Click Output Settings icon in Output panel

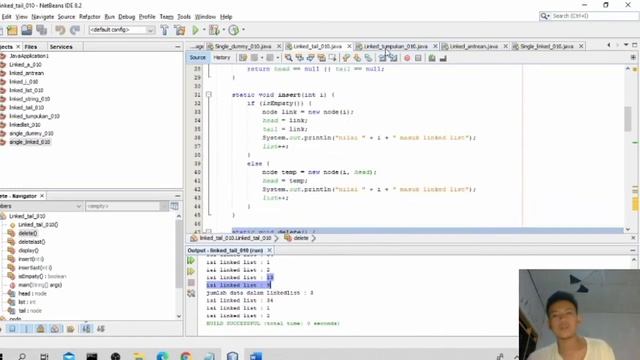191,293
